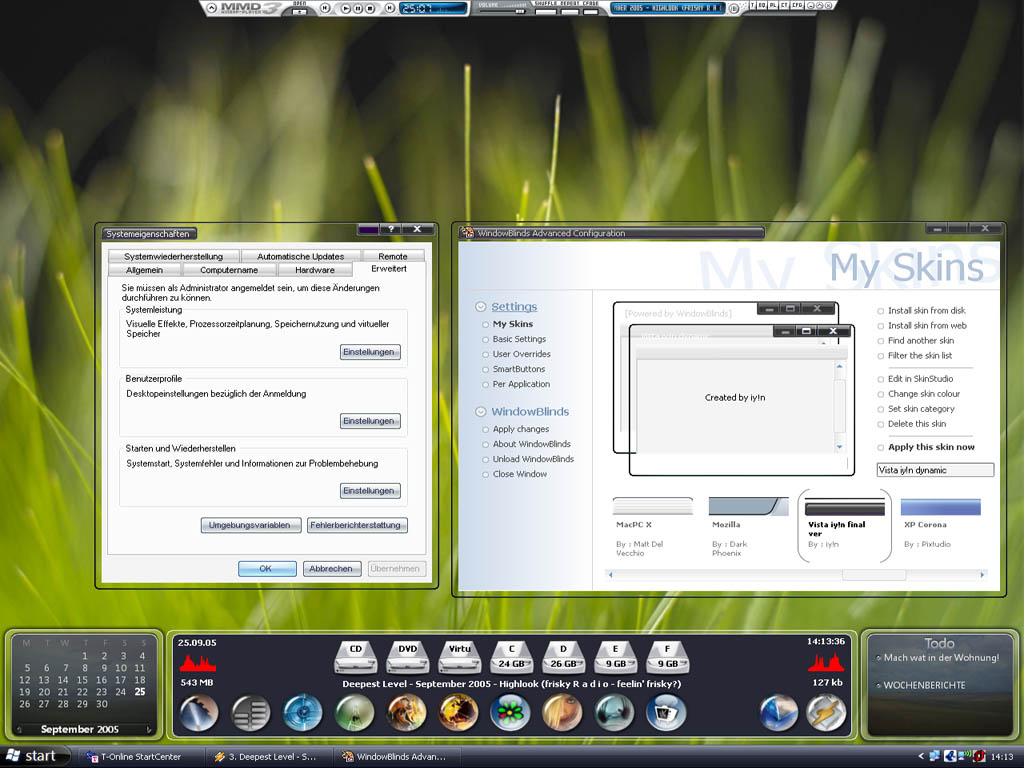This screenshot has height=768, width=1024.
Task: Open SmartButtons in WindowBlinds sidebar
Action: point(519,369)
